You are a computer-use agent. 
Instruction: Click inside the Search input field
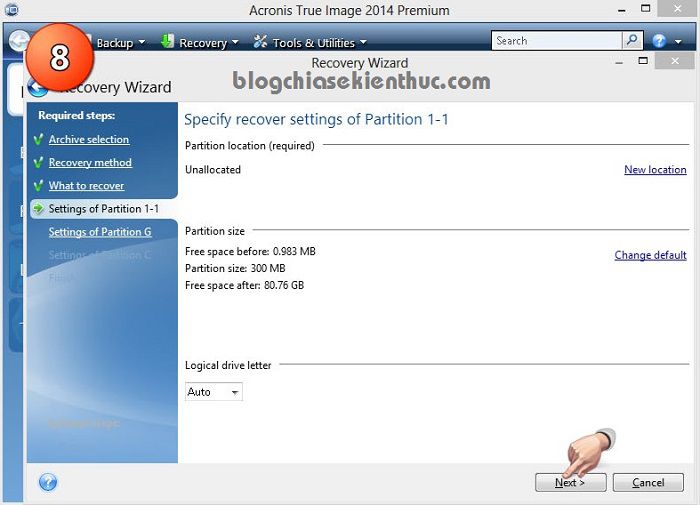click(x=555, y=41)
